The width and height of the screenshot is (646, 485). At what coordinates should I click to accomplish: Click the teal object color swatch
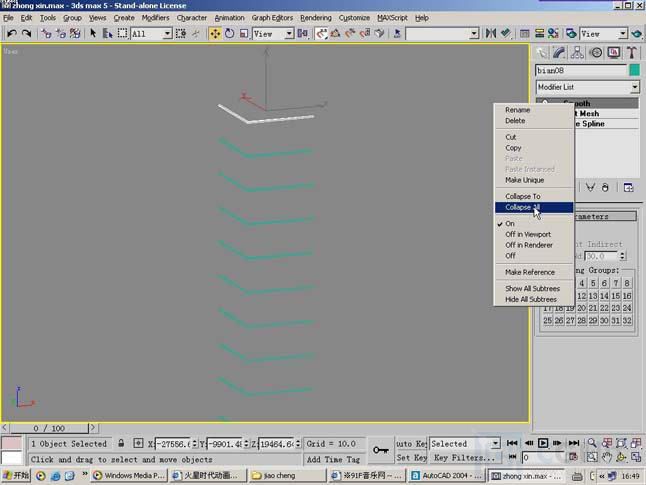pyautogui.click(x=634, y=70)
